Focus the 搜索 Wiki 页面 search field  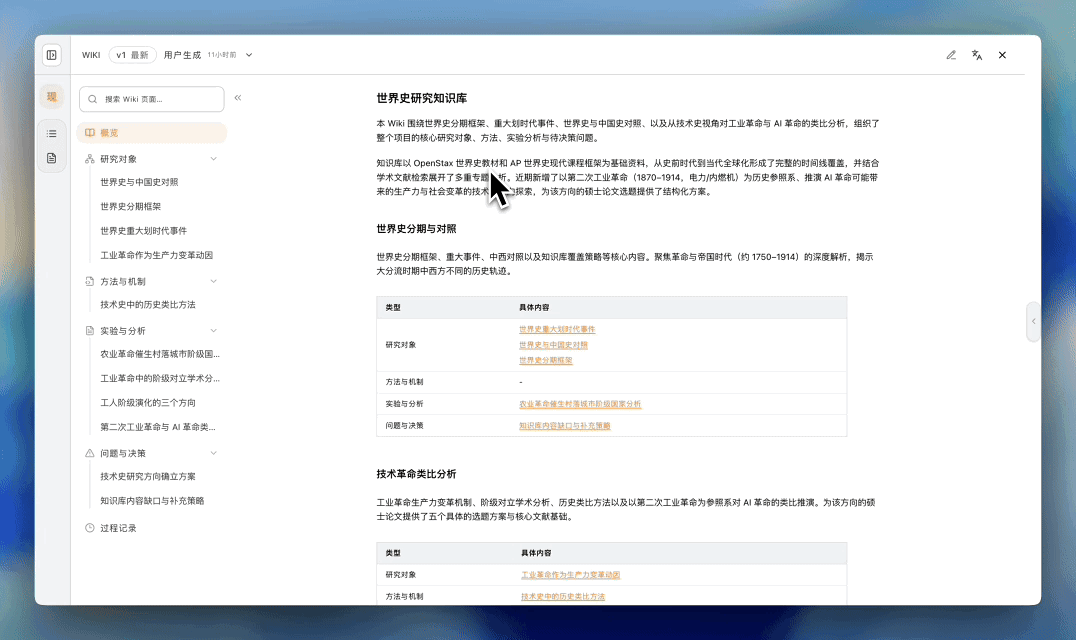152,99
